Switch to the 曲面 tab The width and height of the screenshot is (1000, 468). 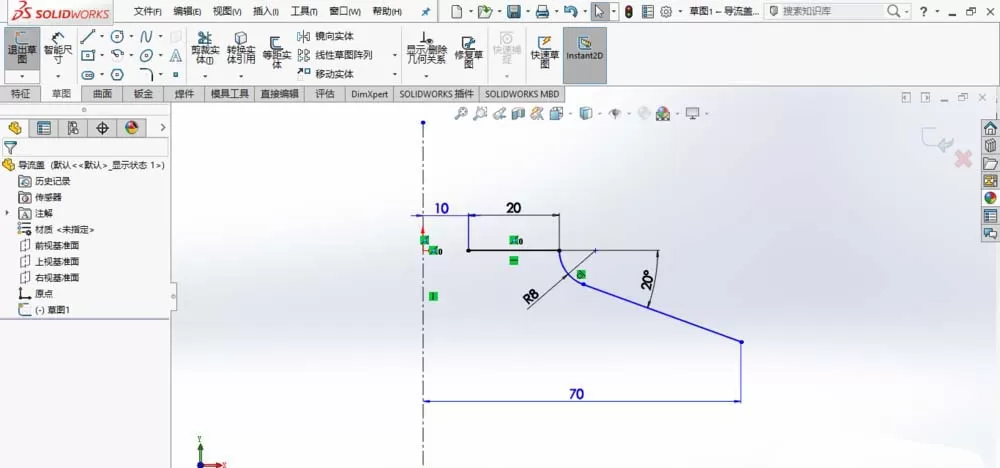(x=102, y=94)
